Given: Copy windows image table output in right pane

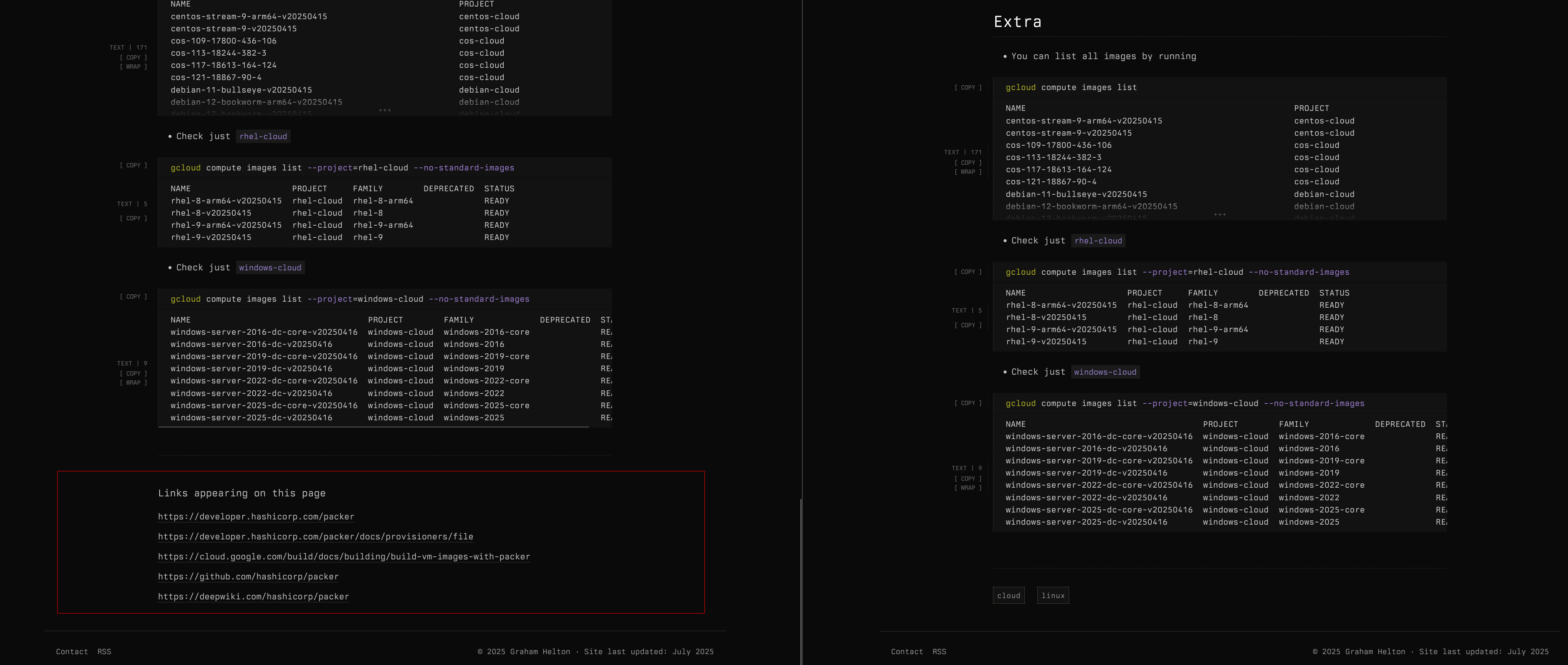Looking at the screenshot, I should [x=968, y=479].
